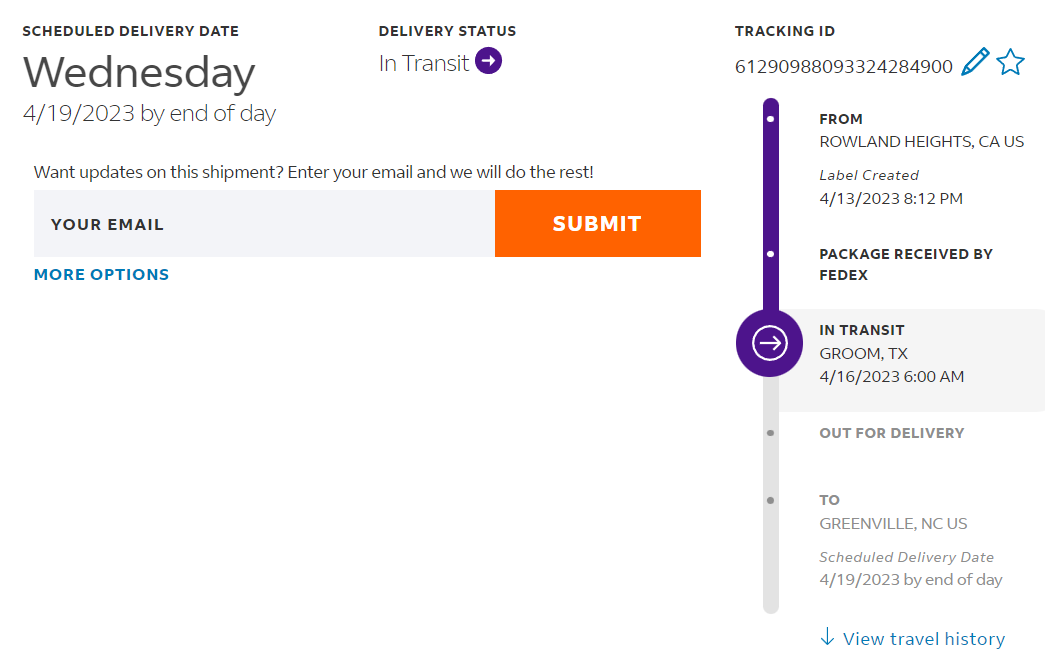Click the purple arrow beside In Transit status
The height and width of the screenshot is (665, 1045).
point(489,61)
